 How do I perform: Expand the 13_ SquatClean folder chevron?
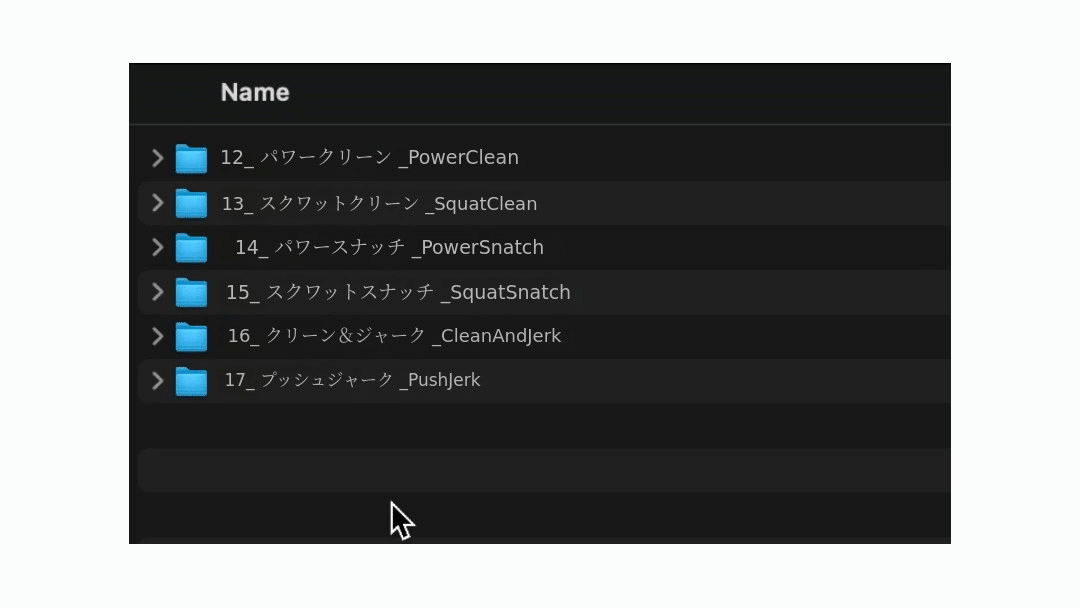click(x=157, y=203)
